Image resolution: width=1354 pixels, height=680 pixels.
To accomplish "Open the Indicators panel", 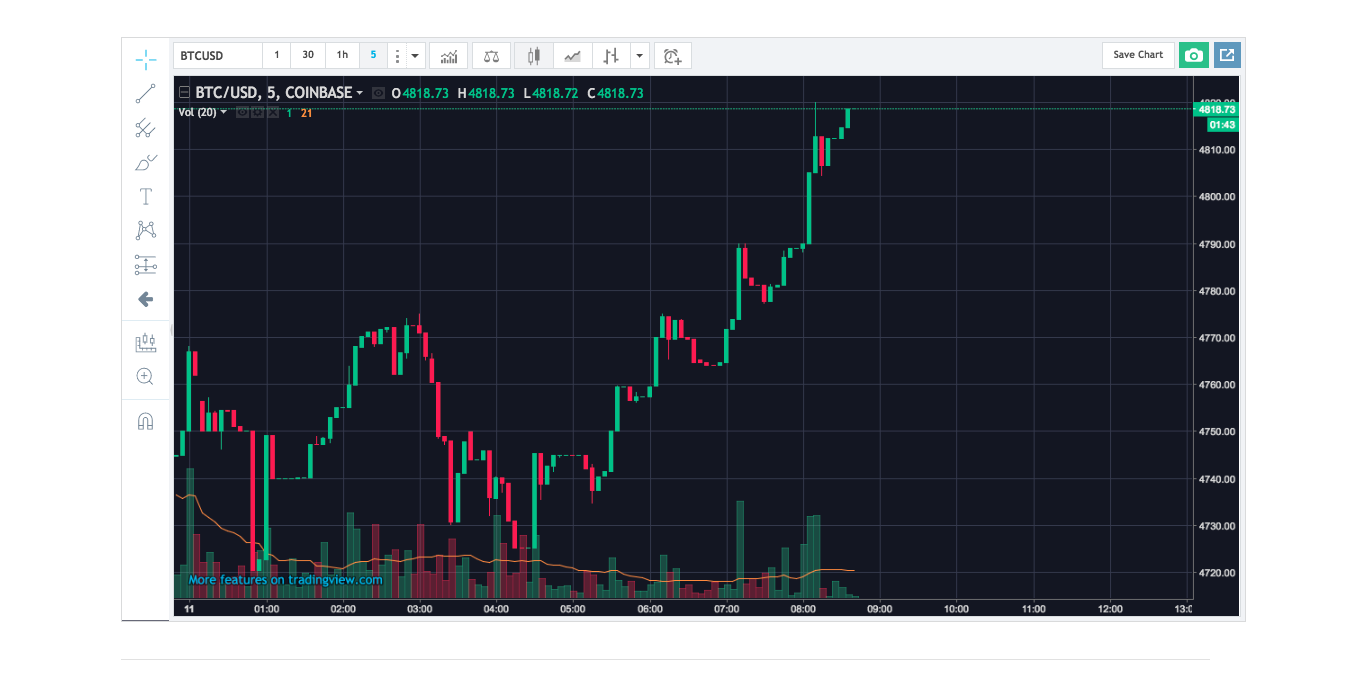I will pyautogui.click(x=448, y=55).
